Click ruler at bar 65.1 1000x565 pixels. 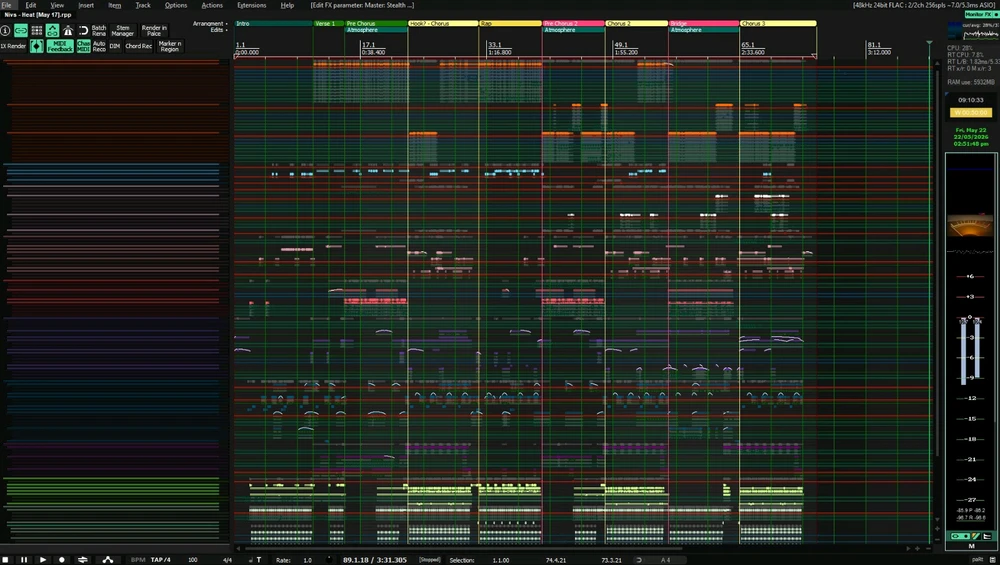pos(748,45)
